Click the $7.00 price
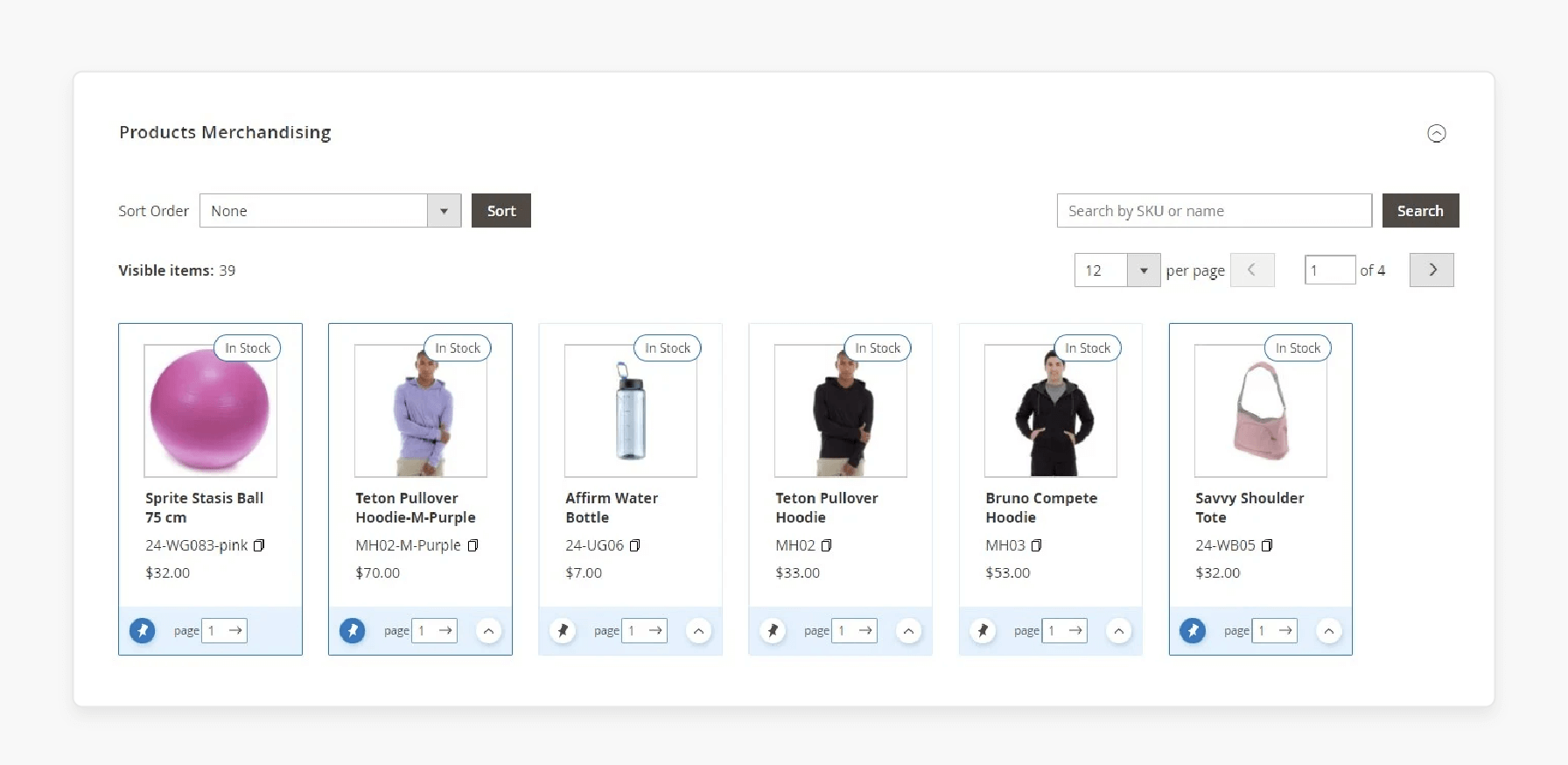This screenshot has width=1568, height=765. (584, 572)
